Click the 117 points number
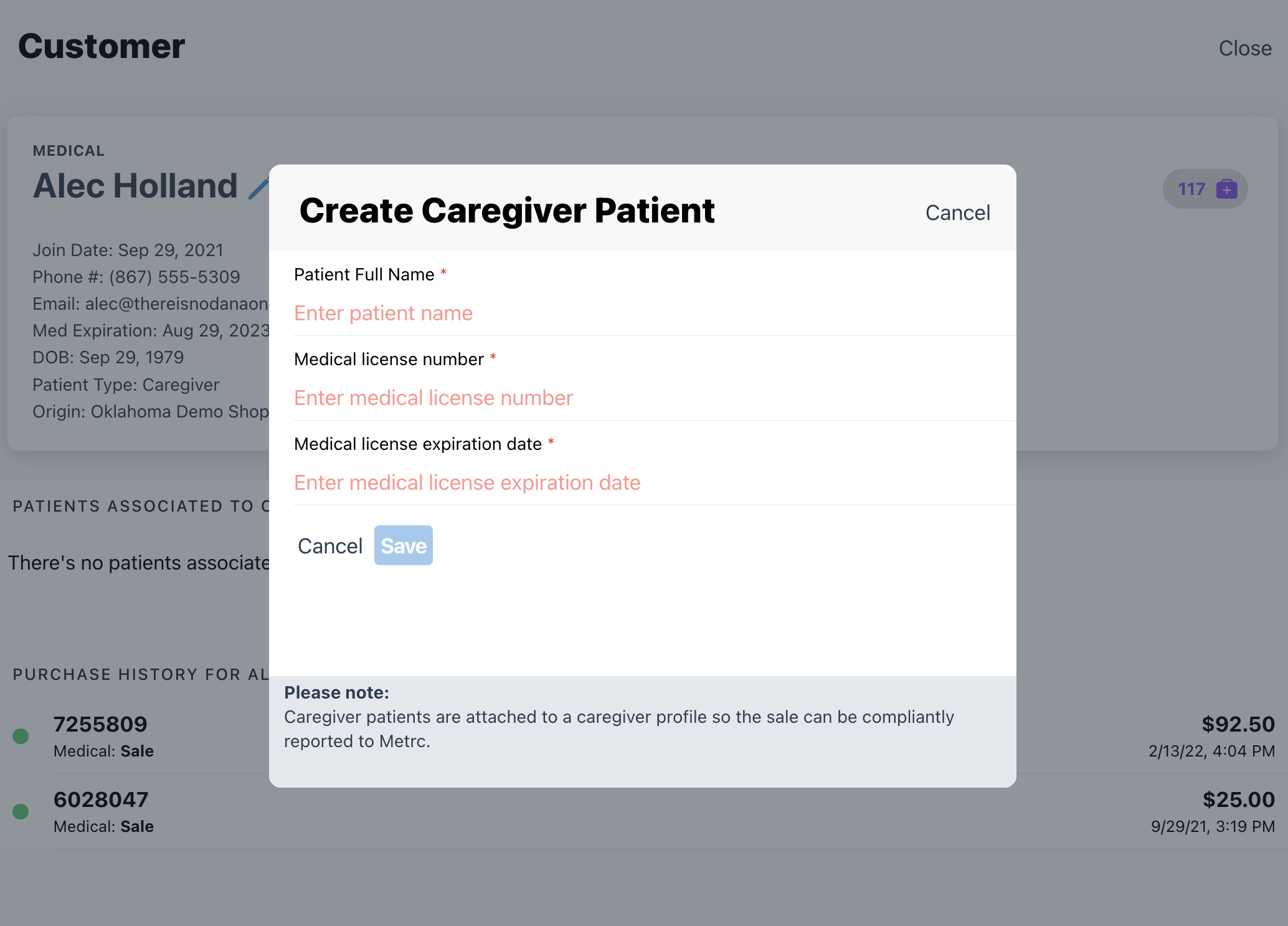The image size is (1288, 926). click(1191, 189)
